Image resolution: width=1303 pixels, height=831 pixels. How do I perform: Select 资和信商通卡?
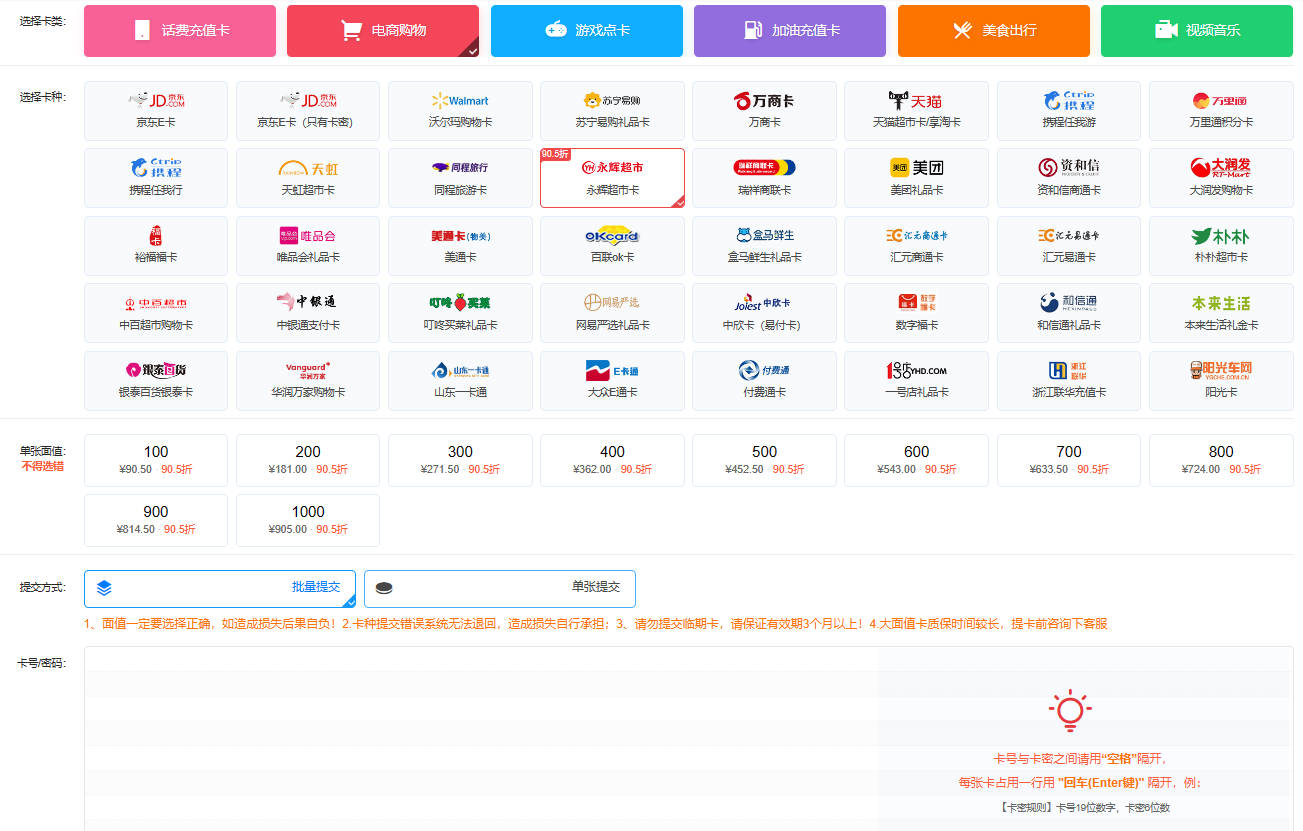pos(1069,178)
